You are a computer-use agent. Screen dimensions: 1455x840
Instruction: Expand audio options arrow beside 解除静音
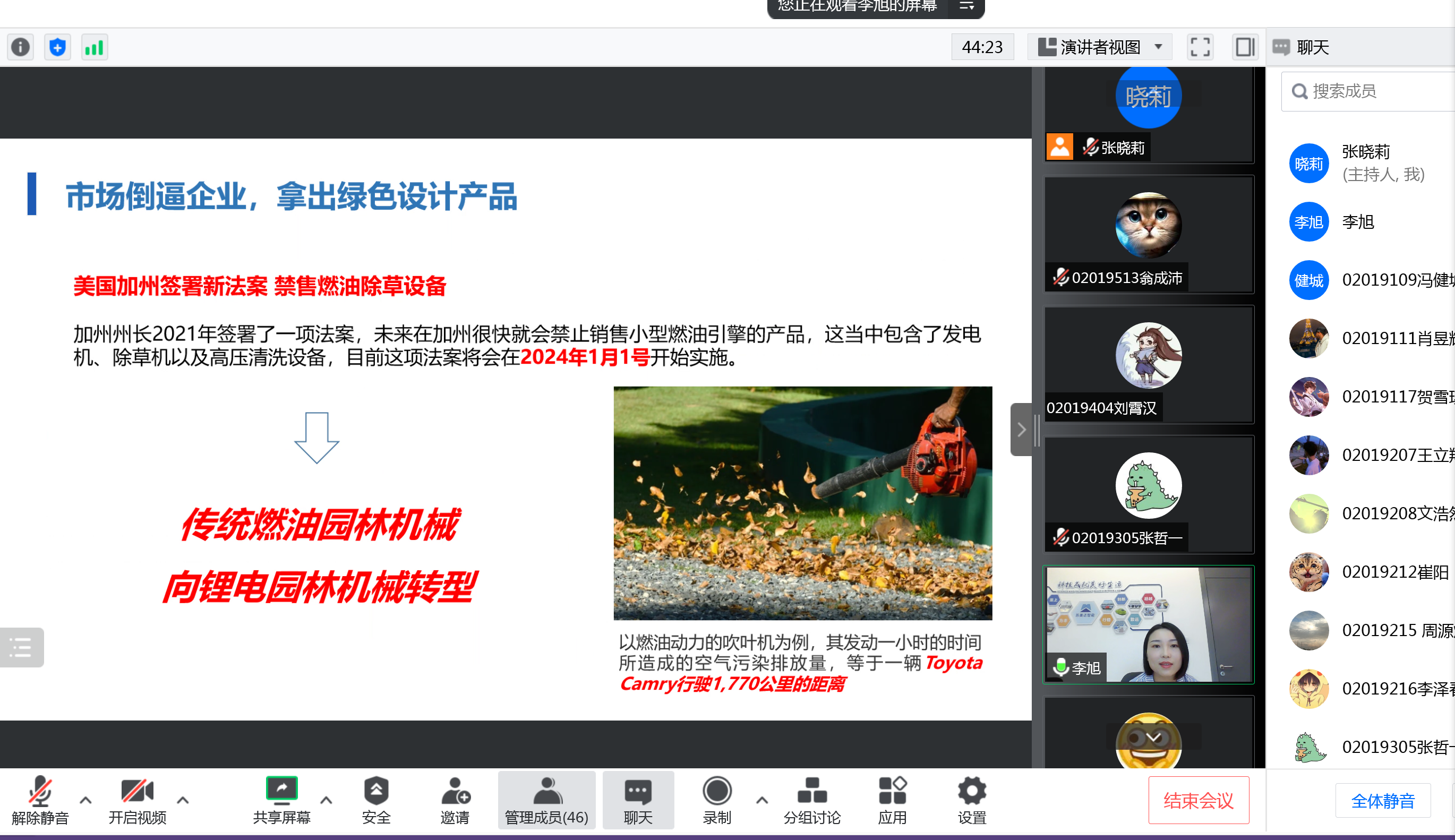pos(85,800)
